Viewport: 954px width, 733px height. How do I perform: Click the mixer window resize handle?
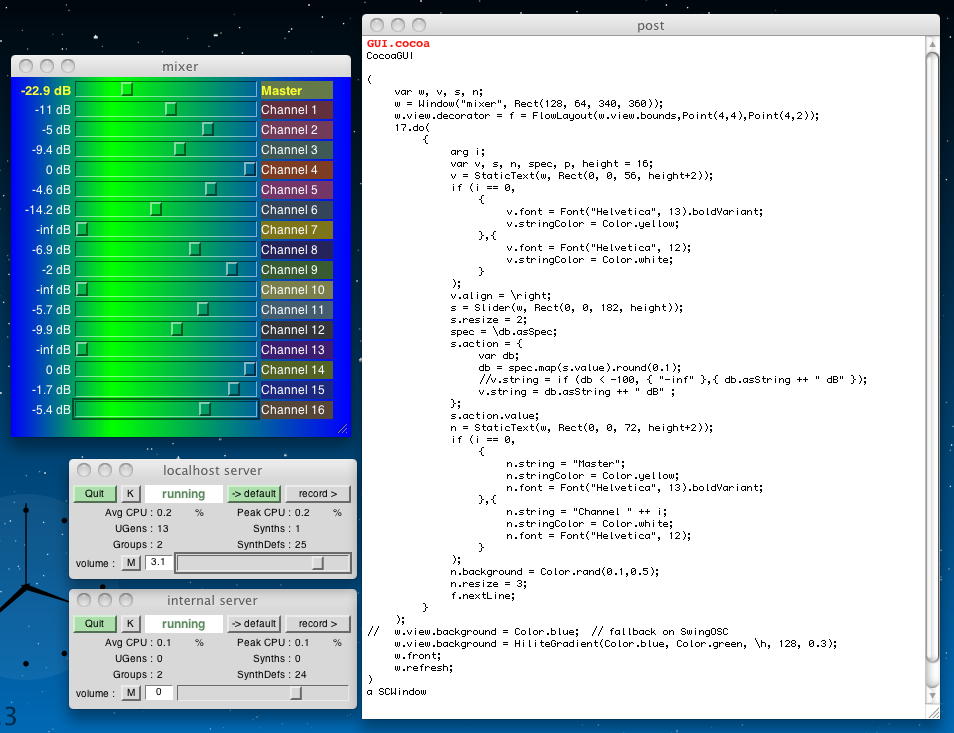click(x=343, y=429)
